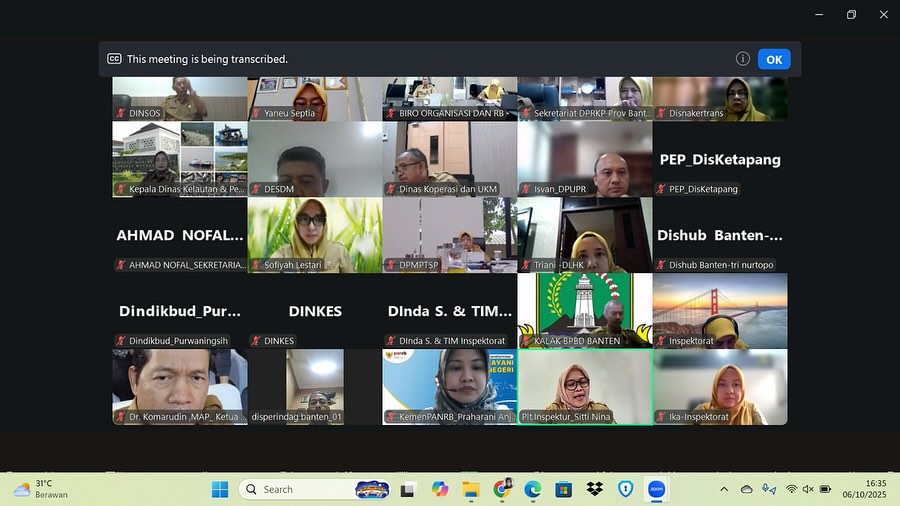Image resolution: width=900 pixels, height=506 pixels.
Task: Open Google Chrome in the taskbar
Action: coord(502,489)
